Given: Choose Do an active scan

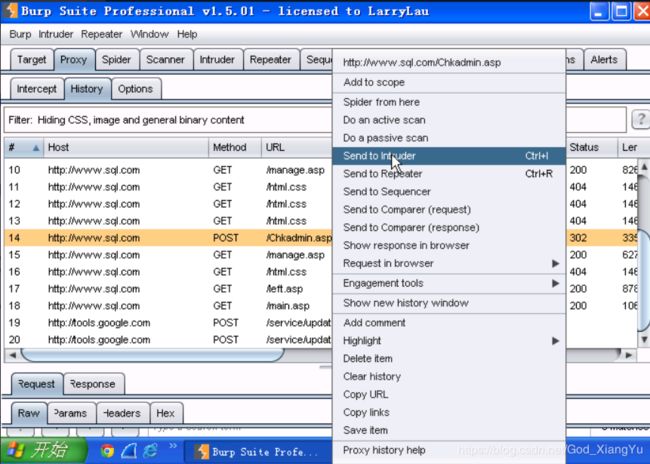Looking at the screenshot, I should (449, 120).
